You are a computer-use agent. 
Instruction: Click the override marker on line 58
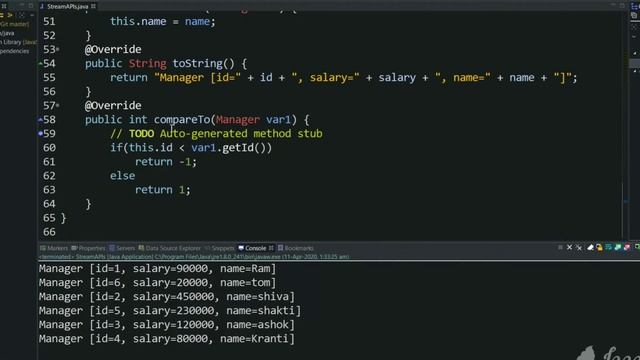point(40,120)
